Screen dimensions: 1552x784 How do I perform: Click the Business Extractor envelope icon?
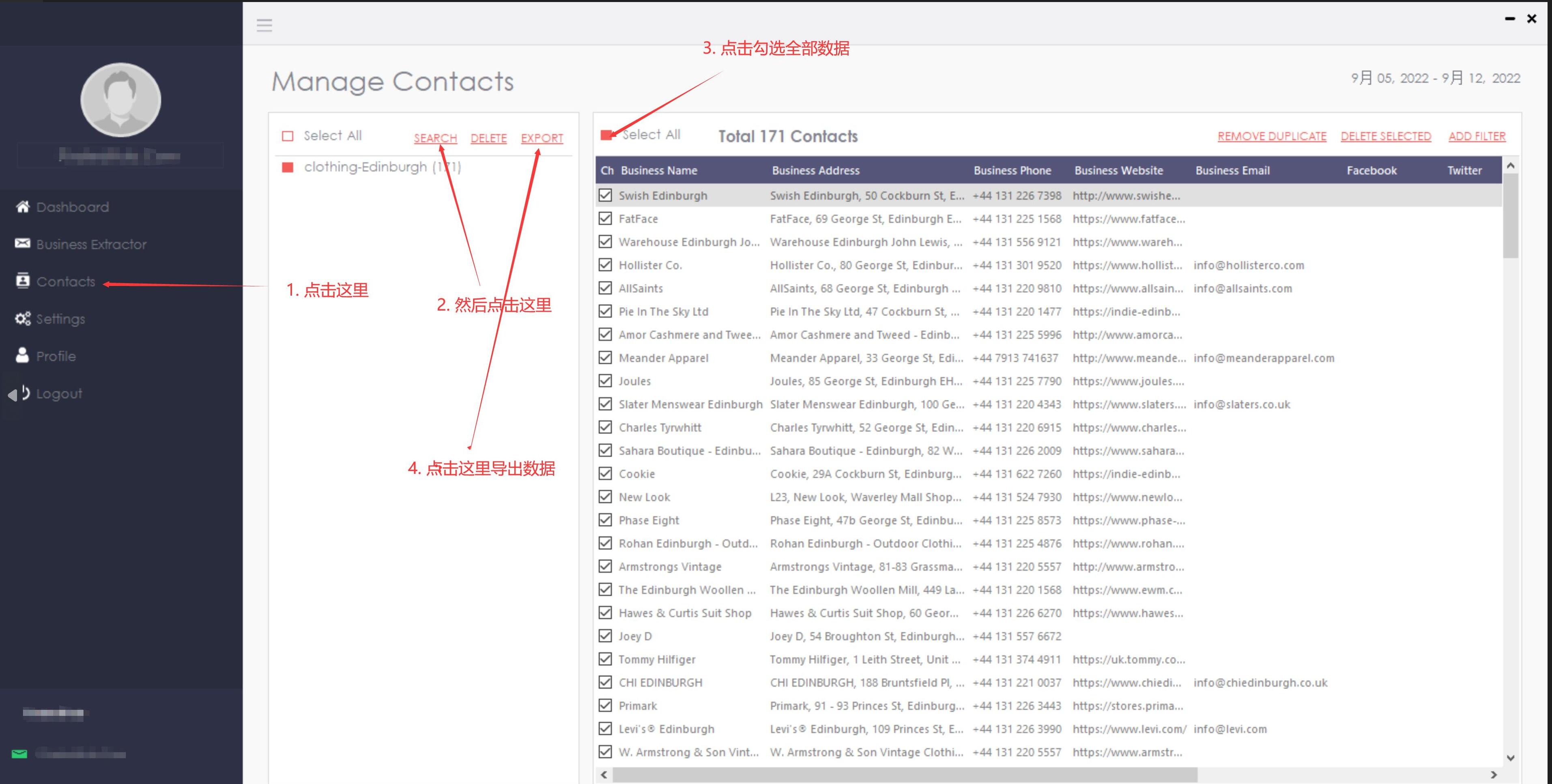[23, 243]
